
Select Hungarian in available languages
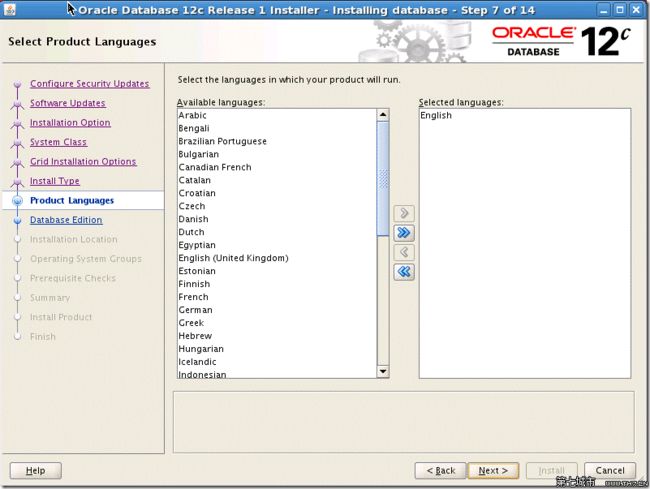coord(276,349)
